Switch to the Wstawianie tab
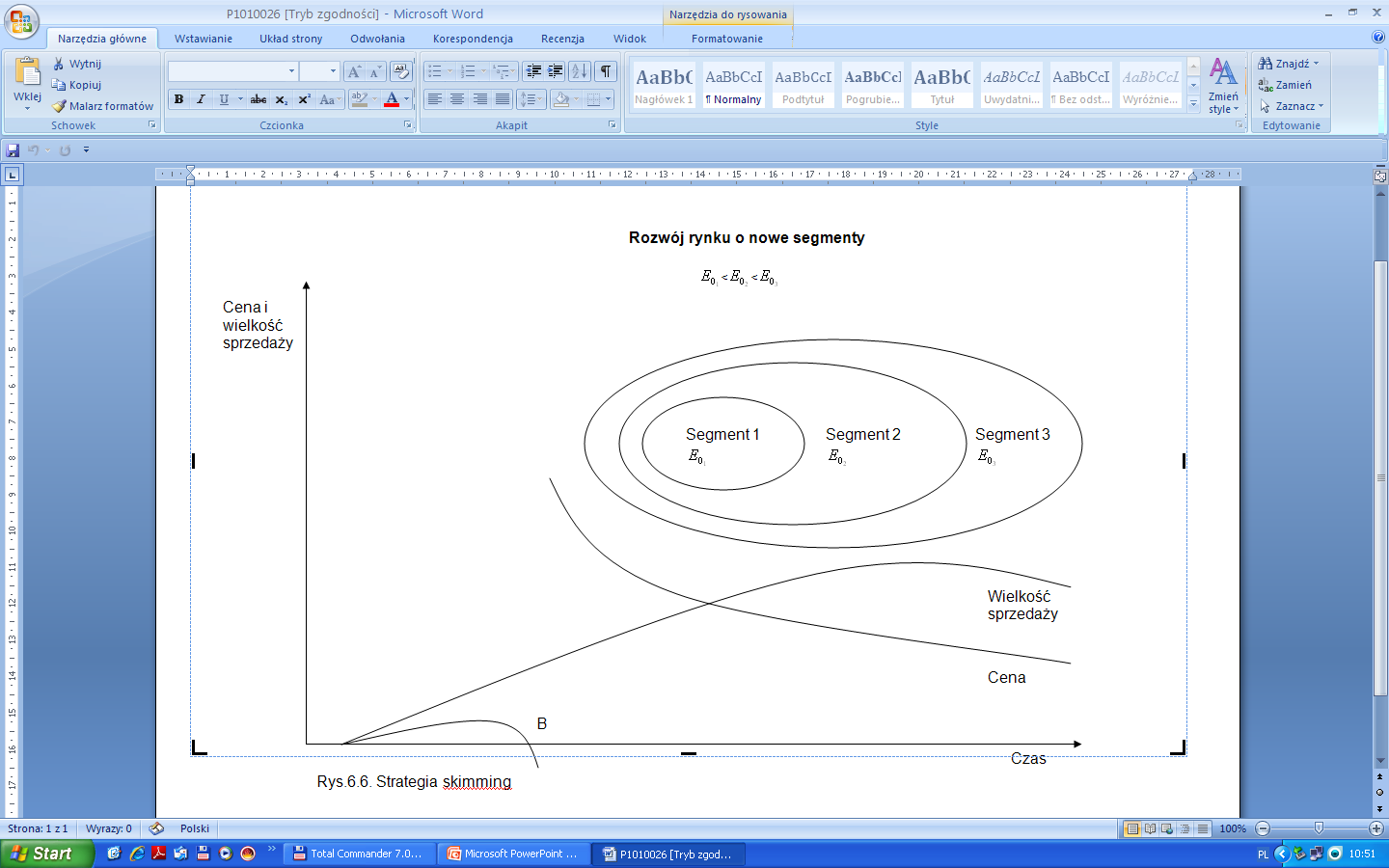This screenshot has height=868, width=1389. (x=204, y=39)
